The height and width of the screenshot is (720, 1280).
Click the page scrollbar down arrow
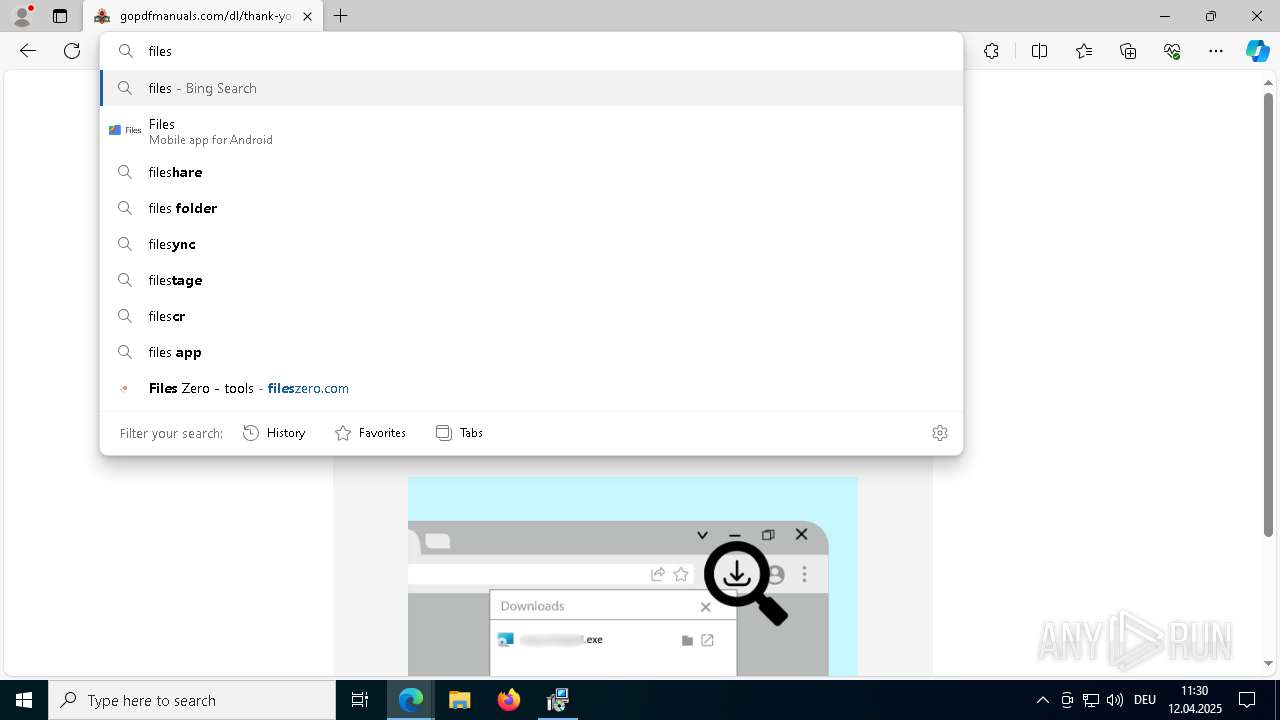pos(1269,663)
